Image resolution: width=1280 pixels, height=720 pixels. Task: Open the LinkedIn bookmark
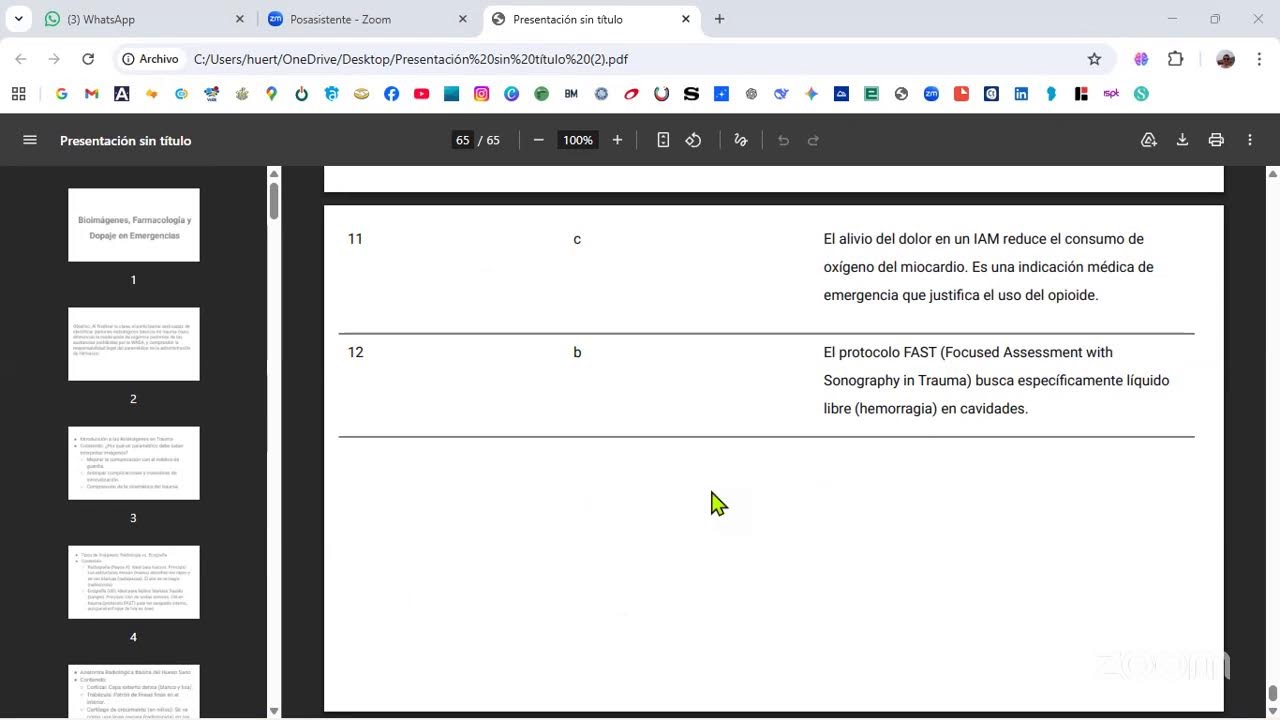(x=1021, y=94)
